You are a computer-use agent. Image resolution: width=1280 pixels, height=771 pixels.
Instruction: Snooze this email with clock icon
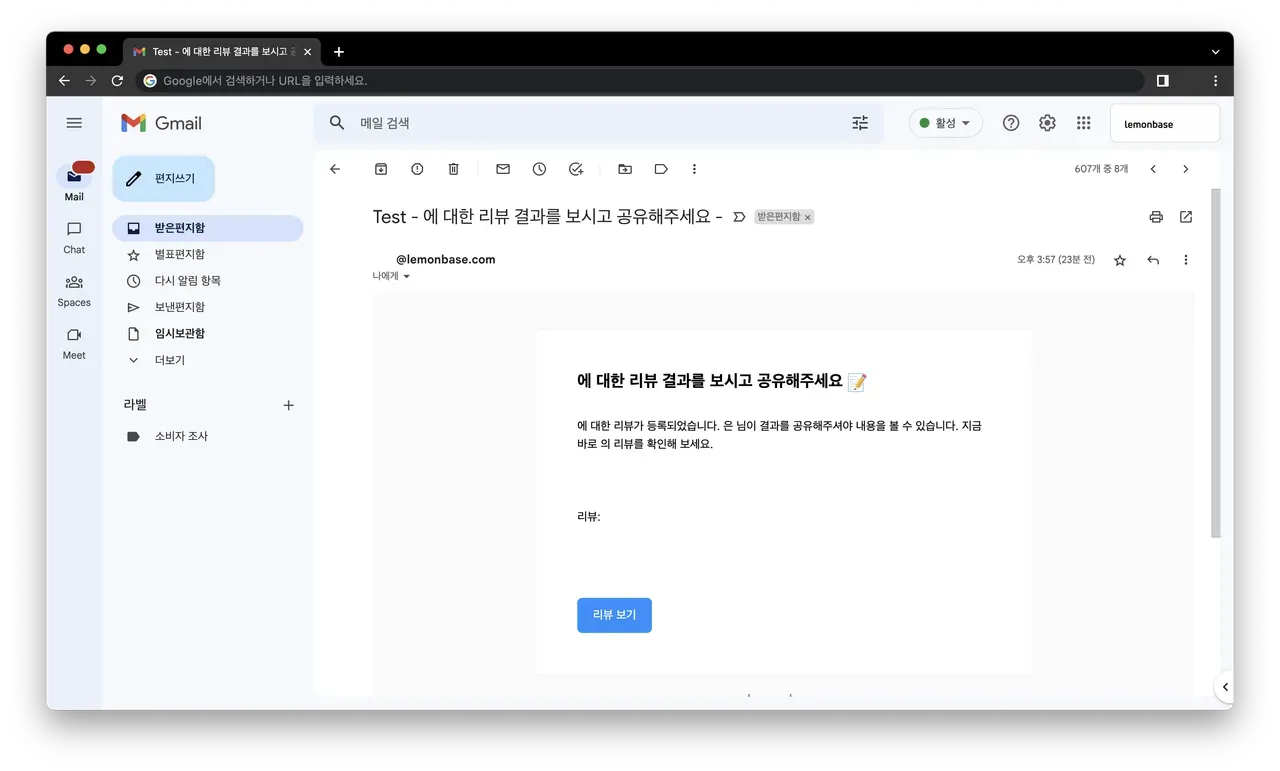pos(539,169)
